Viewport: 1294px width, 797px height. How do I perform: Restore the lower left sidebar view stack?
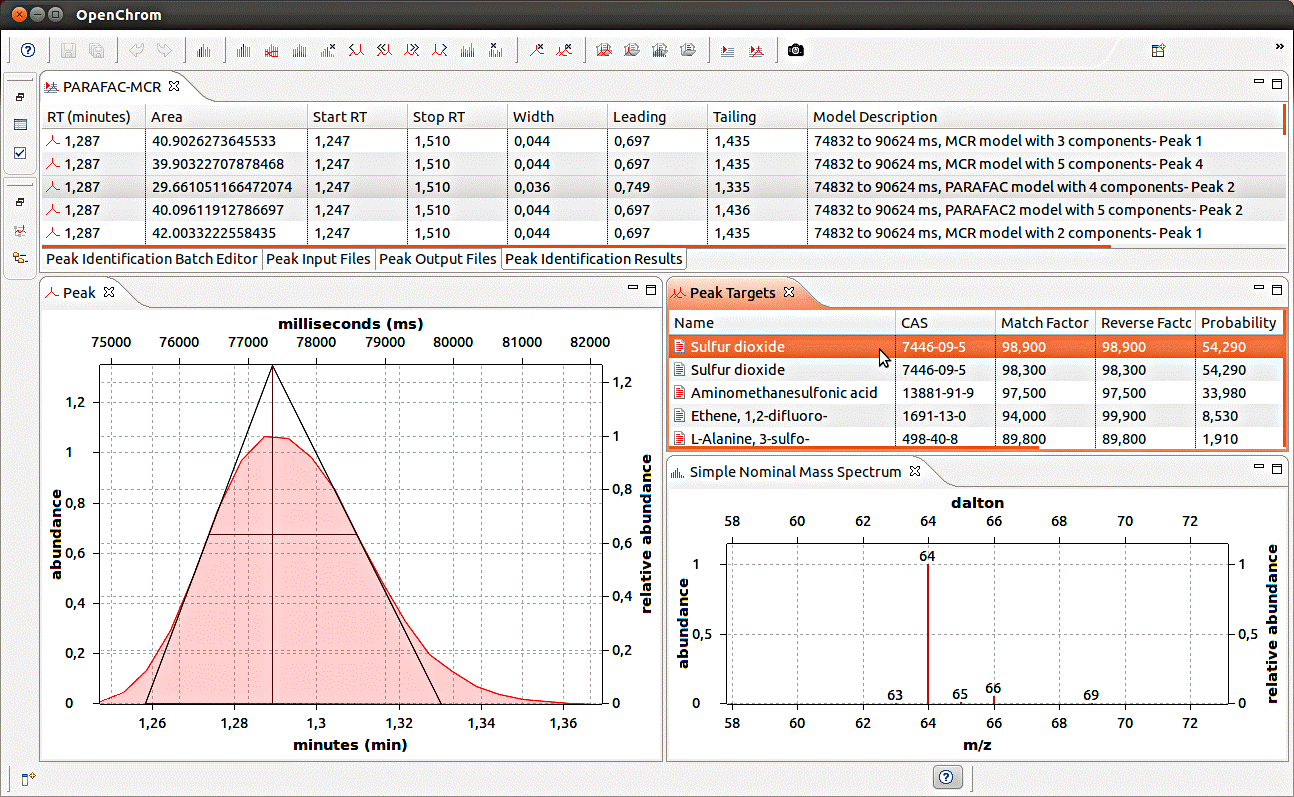pyautogui.click(x=20, y=202)
